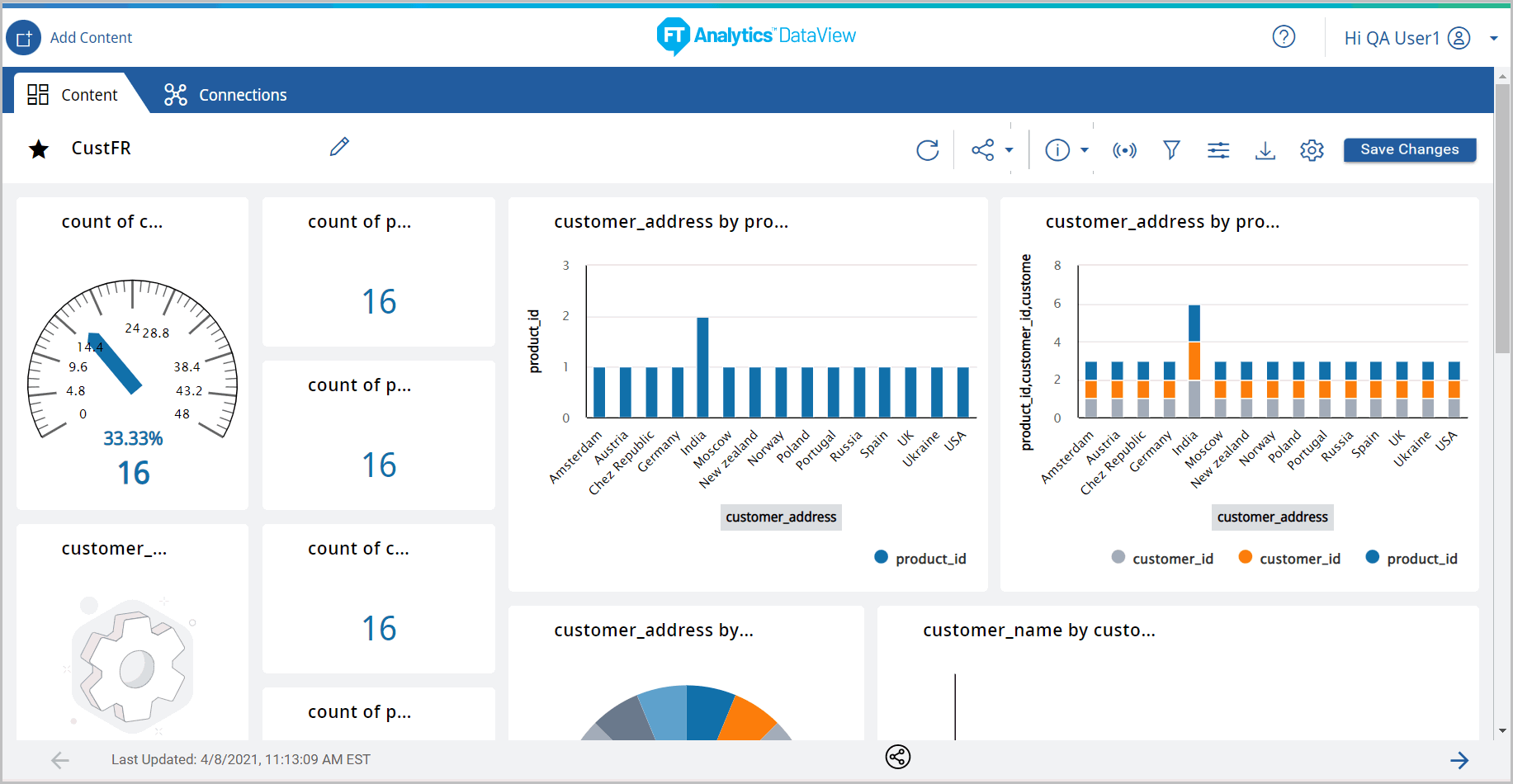Click the tall India bar in first chart
Screen dimensions: 1513x784
[702, 367]
